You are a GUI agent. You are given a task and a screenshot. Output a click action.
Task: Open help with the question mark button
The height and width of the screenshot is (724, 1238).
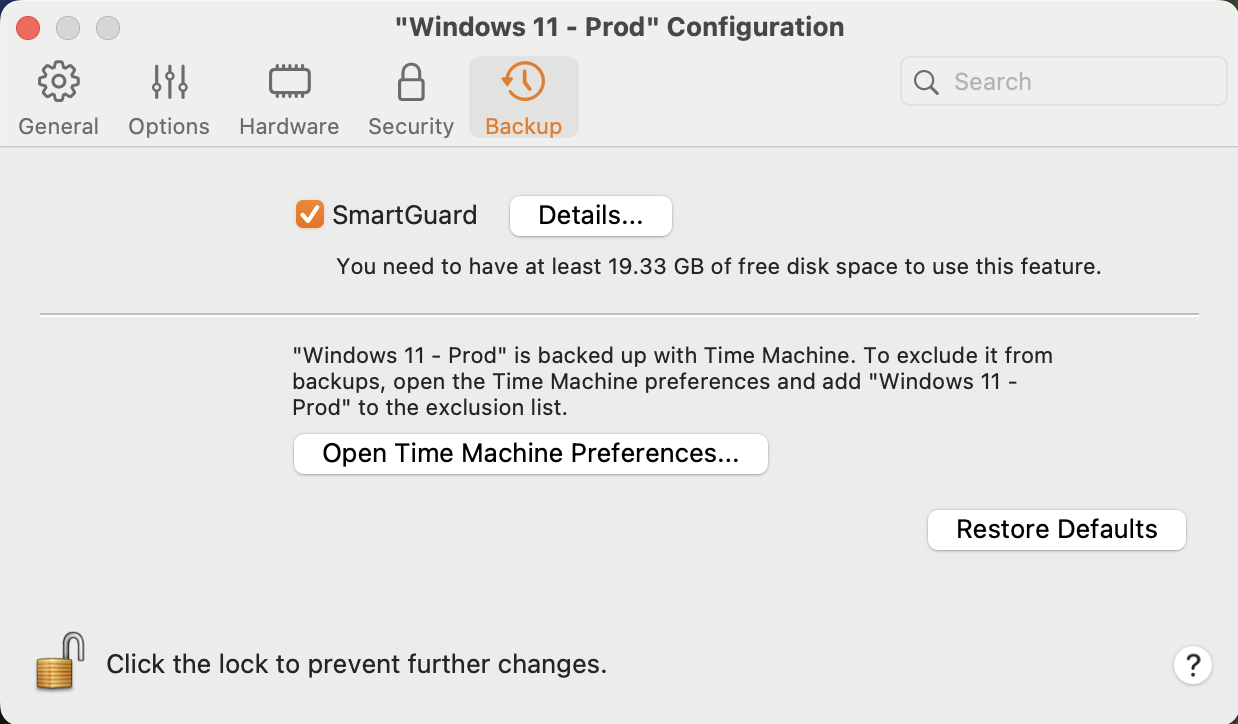(x=1193, y=665)
